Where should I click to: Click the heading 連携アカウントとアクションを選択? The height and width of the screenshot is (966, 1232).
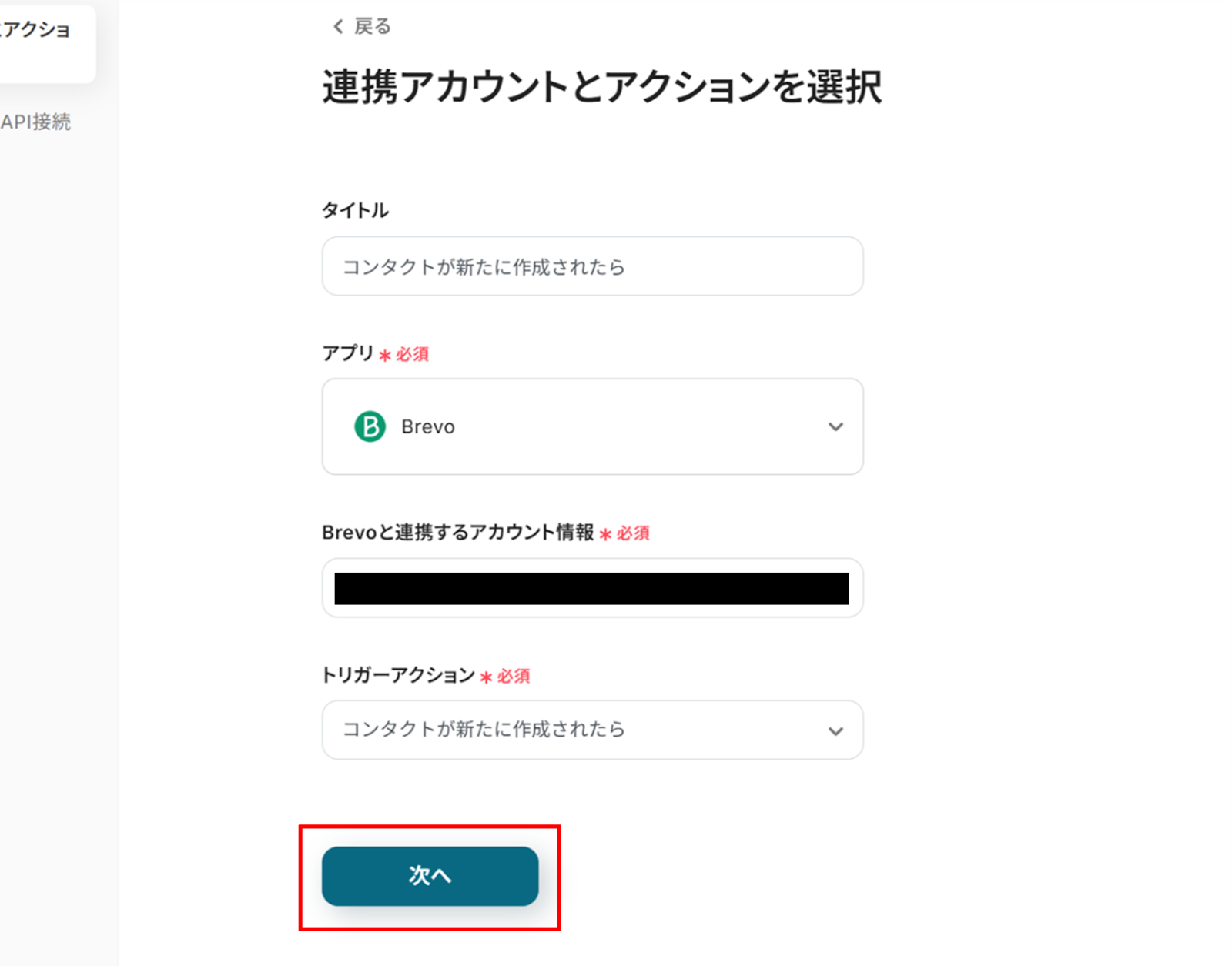click(601, 87)
